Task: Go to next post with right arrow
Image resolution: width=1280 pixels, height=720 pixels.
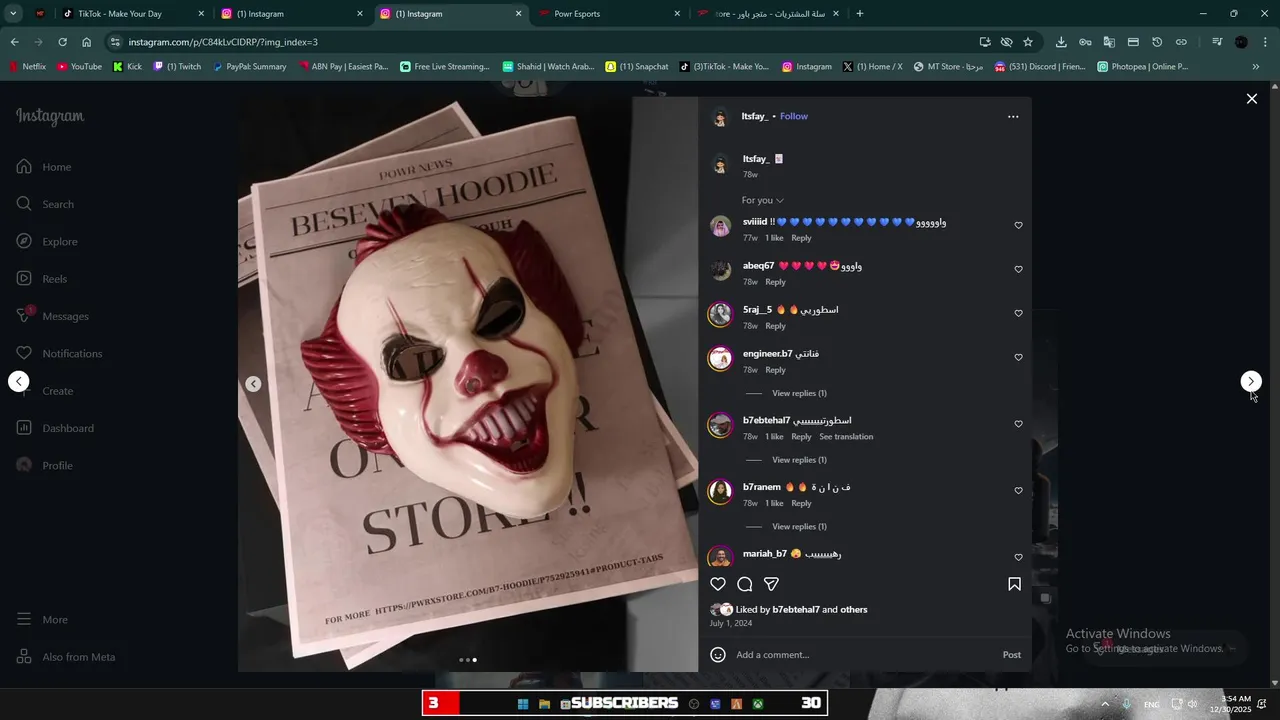Action: pyautogui.click(x=1251, y=381)
